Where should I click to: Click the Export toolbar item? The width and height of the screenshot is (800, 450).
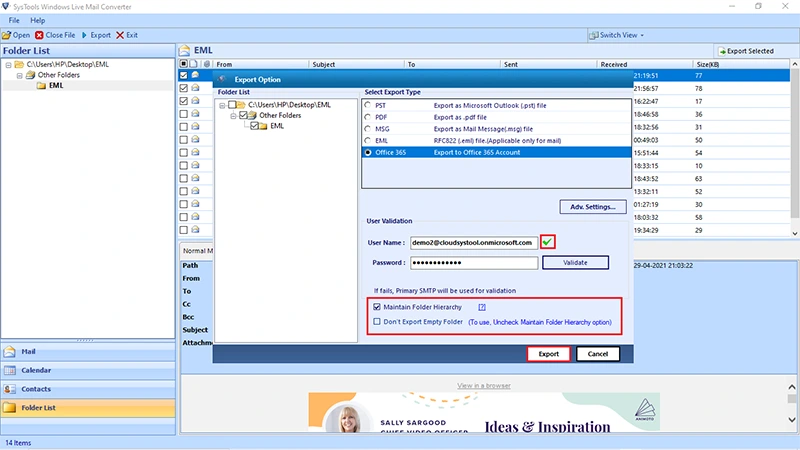96,35
